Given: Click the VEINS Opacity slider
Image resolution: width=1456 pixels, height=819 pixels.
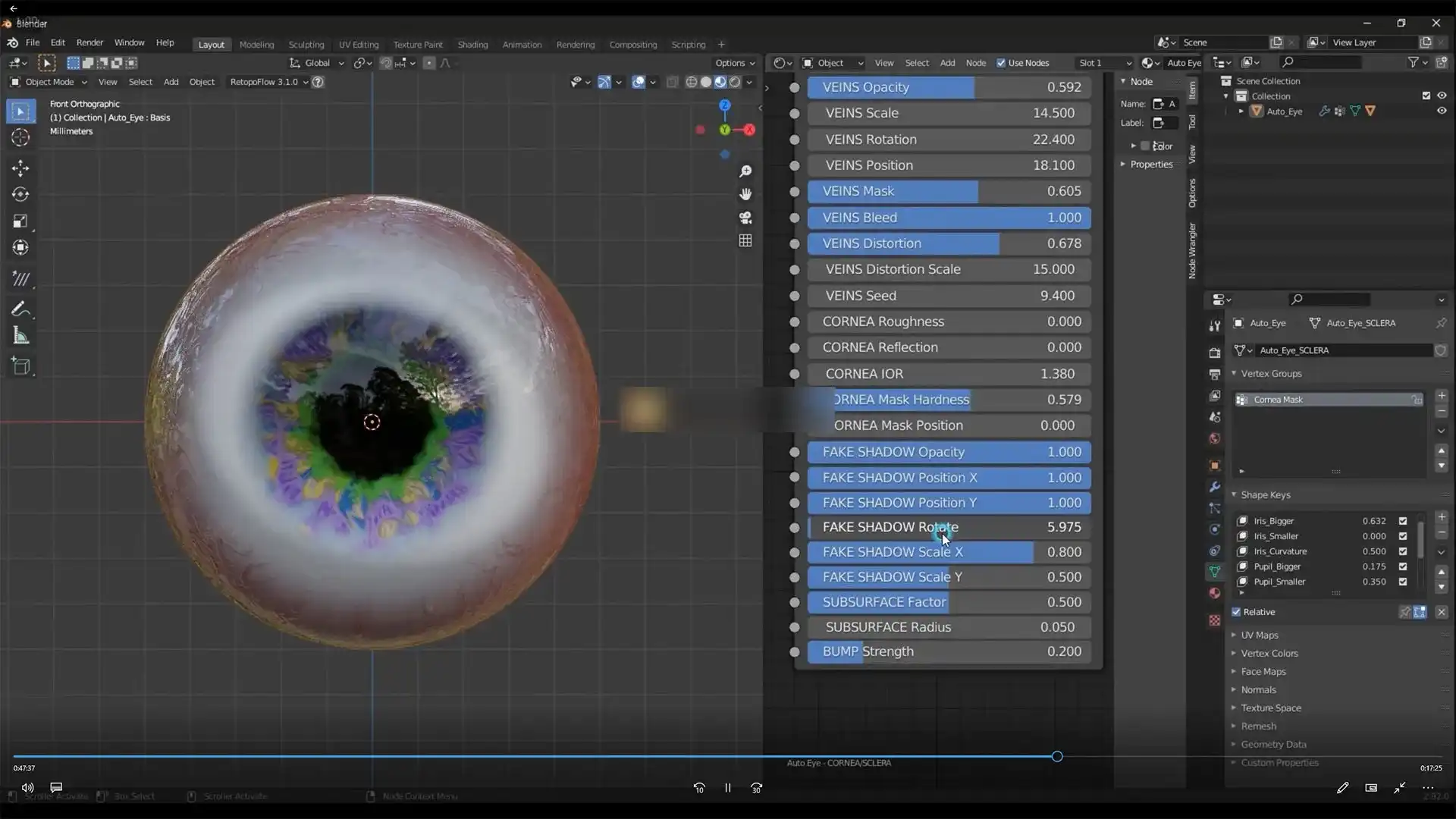Looking at the screenshot, I should pos(948,87).
